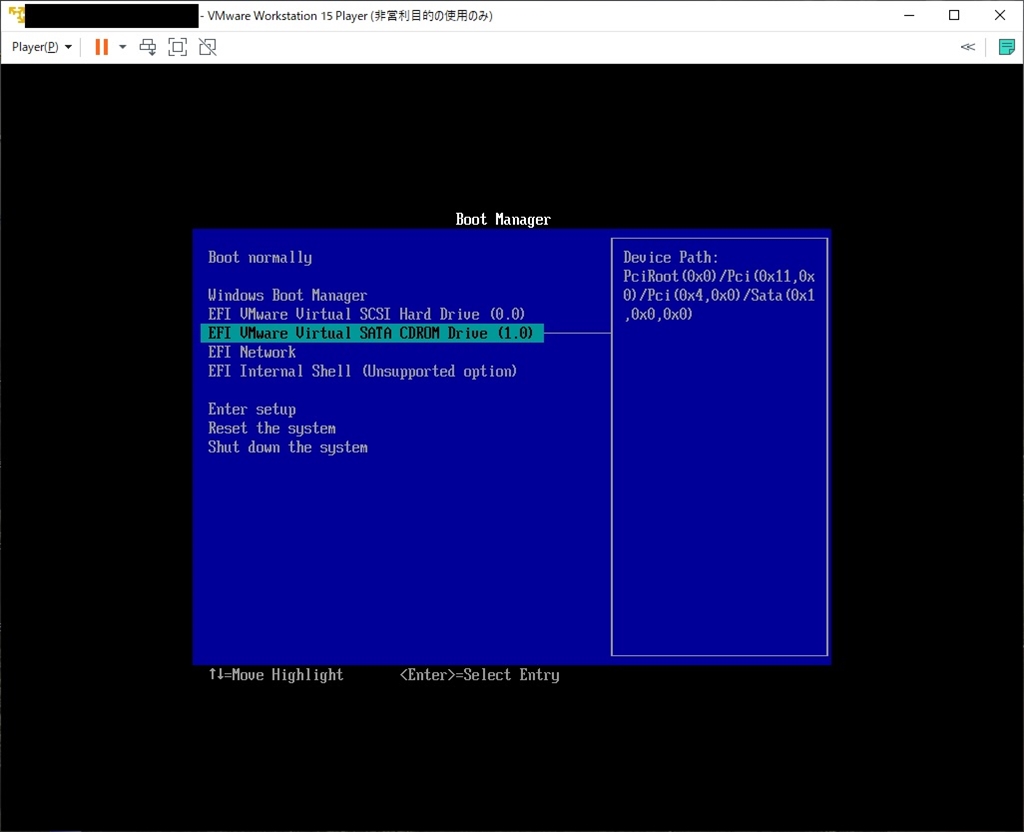Choose Shut down the system entry

[288, 447]
